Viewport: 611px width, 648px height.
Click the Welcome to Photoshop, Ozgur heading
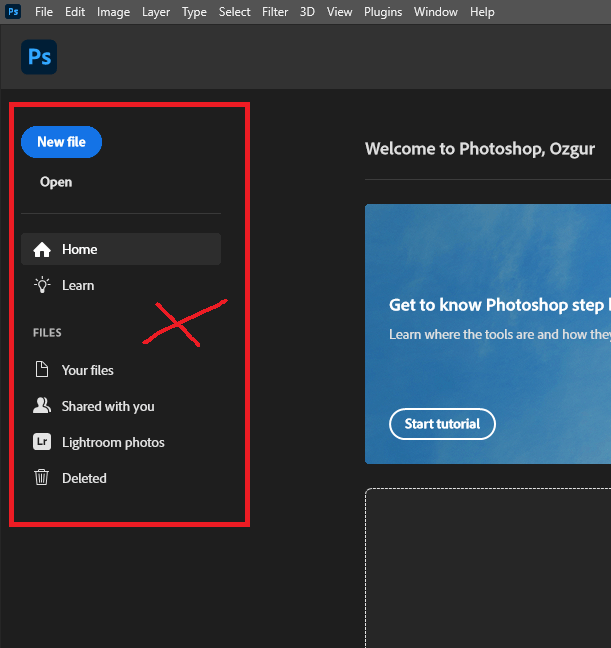(480, 149)
